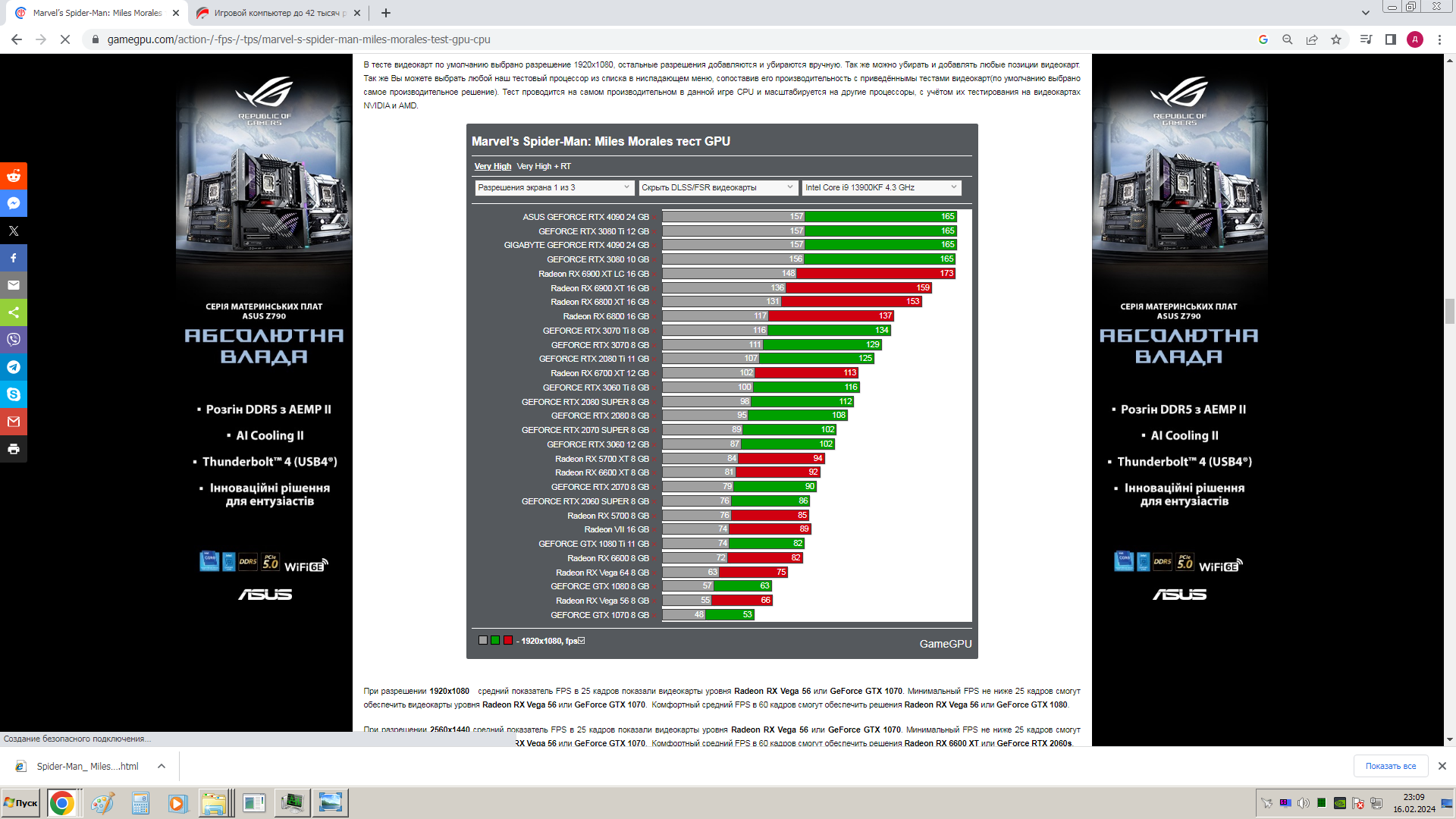Viewport: 1456px width, 819px height.
Task: Expand the DLSS/FSR video cards dropdown
Action: pos(717,187)
